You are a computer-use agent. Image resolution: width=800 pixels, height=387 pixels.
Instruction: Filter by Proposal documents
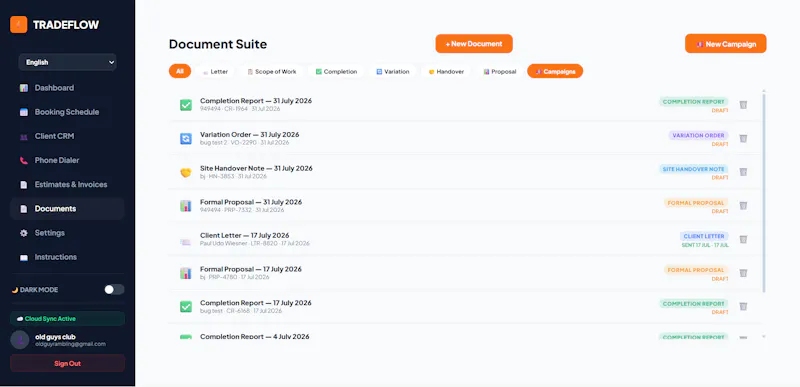point(500,71)
